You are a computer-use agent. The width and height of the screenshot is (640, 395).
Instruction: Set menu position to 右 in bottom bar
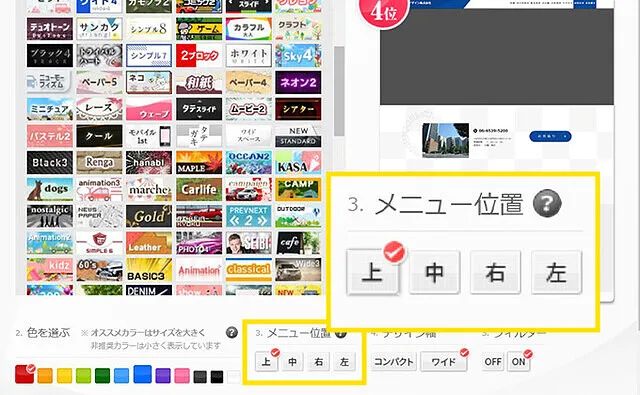coord(318,362)
